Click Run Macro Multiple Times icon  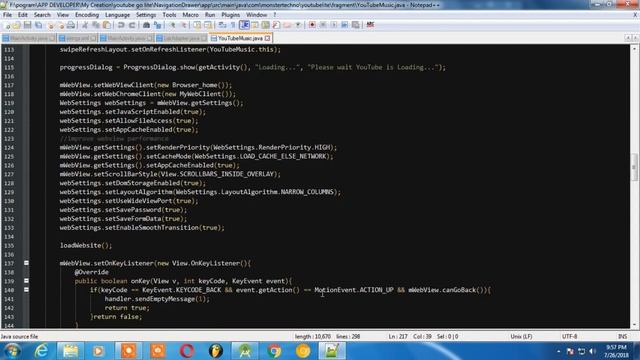(344, 25)
